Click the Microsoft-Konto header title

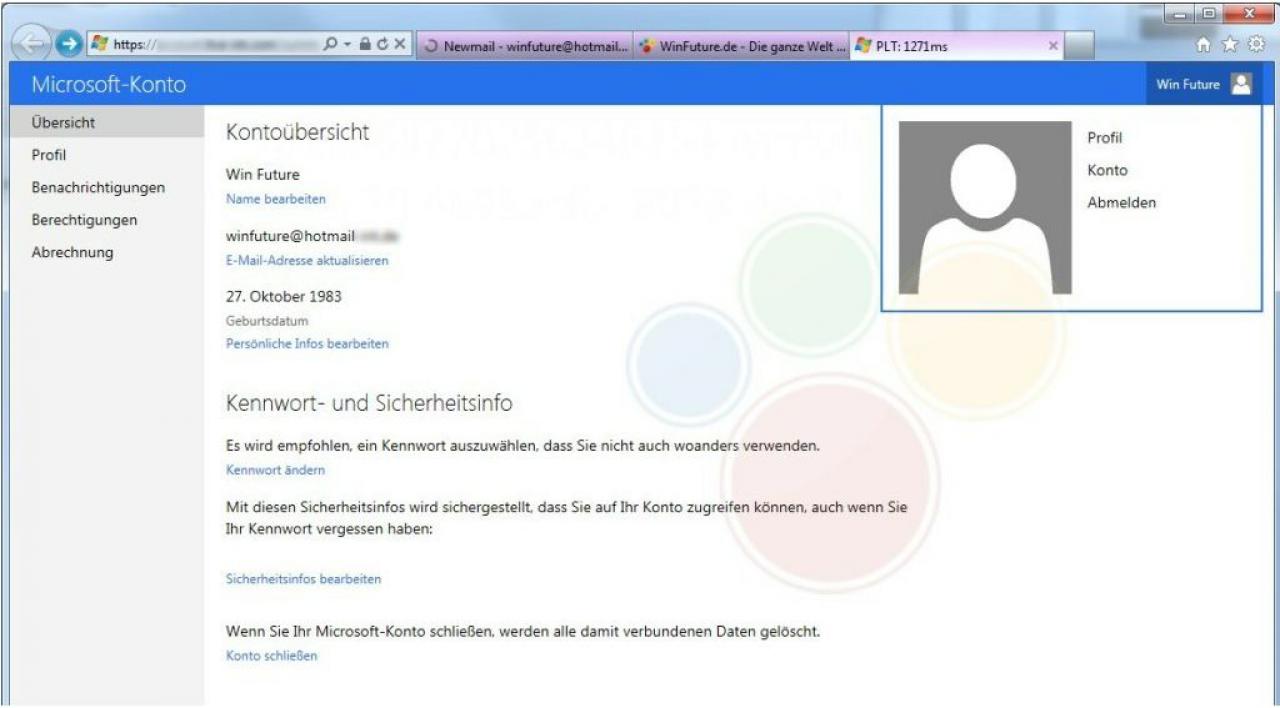click(109, 84)
